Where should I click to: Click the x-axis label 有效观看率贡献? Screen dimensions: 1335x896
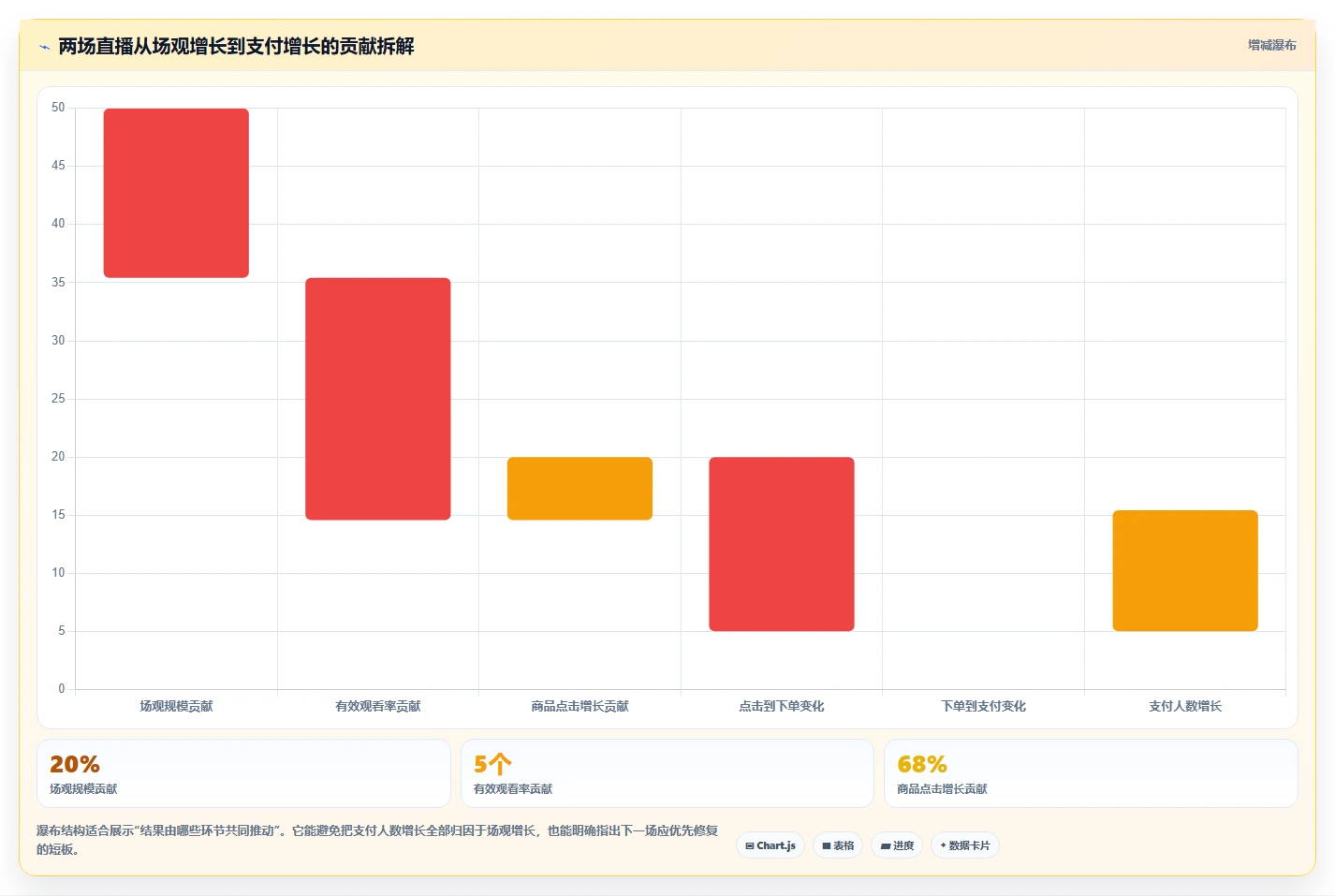(x=378, y=706)
